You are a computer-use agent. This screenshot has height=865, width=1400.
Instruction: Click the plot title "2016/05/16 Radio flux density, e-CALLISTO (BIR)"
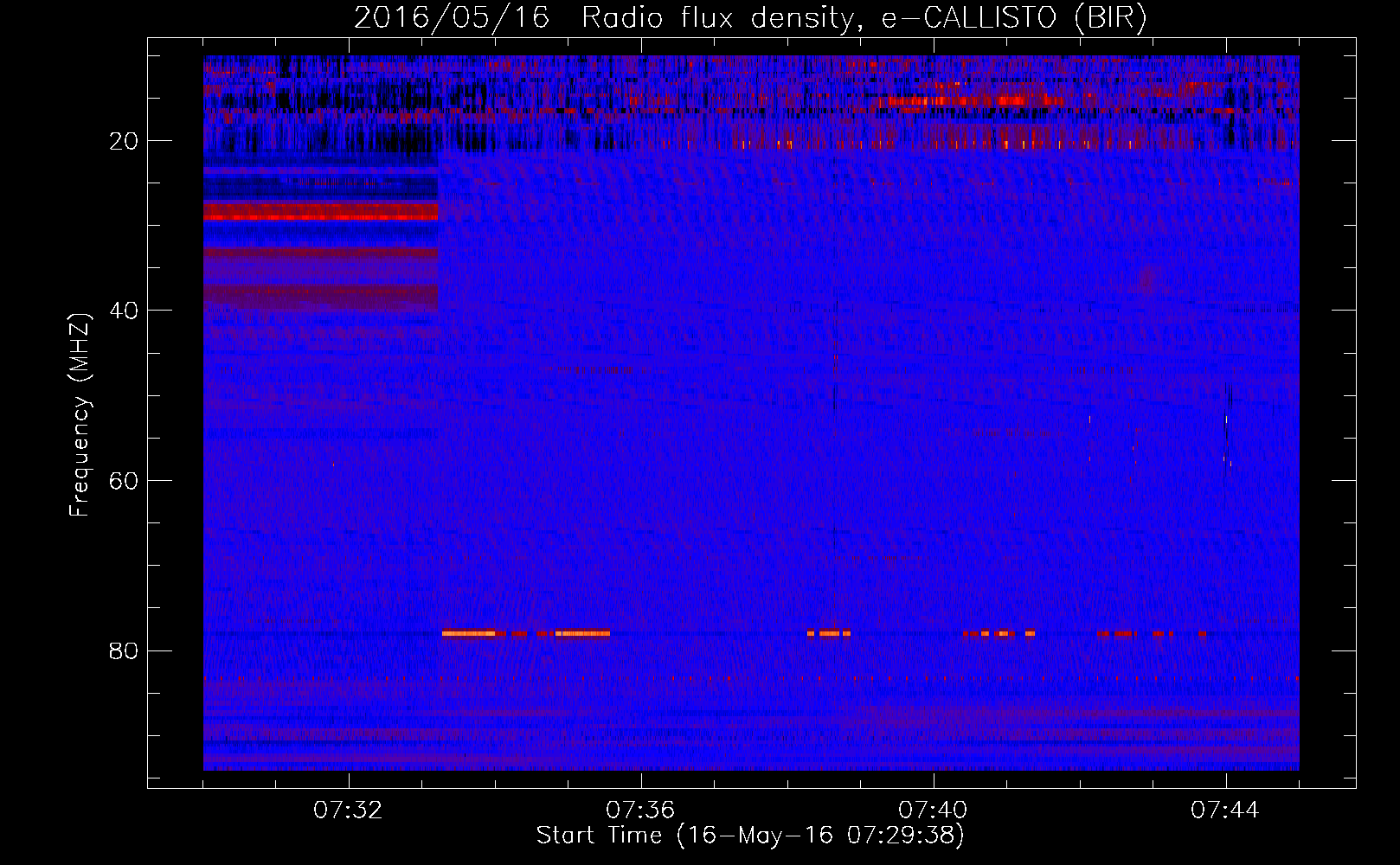click(750, 18)
